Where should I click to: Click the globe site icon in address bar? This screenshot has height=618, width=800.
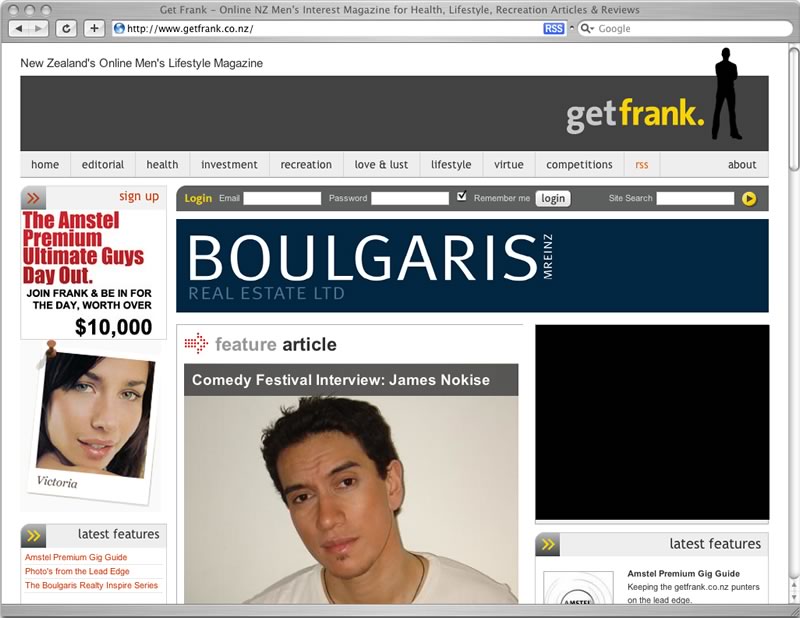pos(119,29)
